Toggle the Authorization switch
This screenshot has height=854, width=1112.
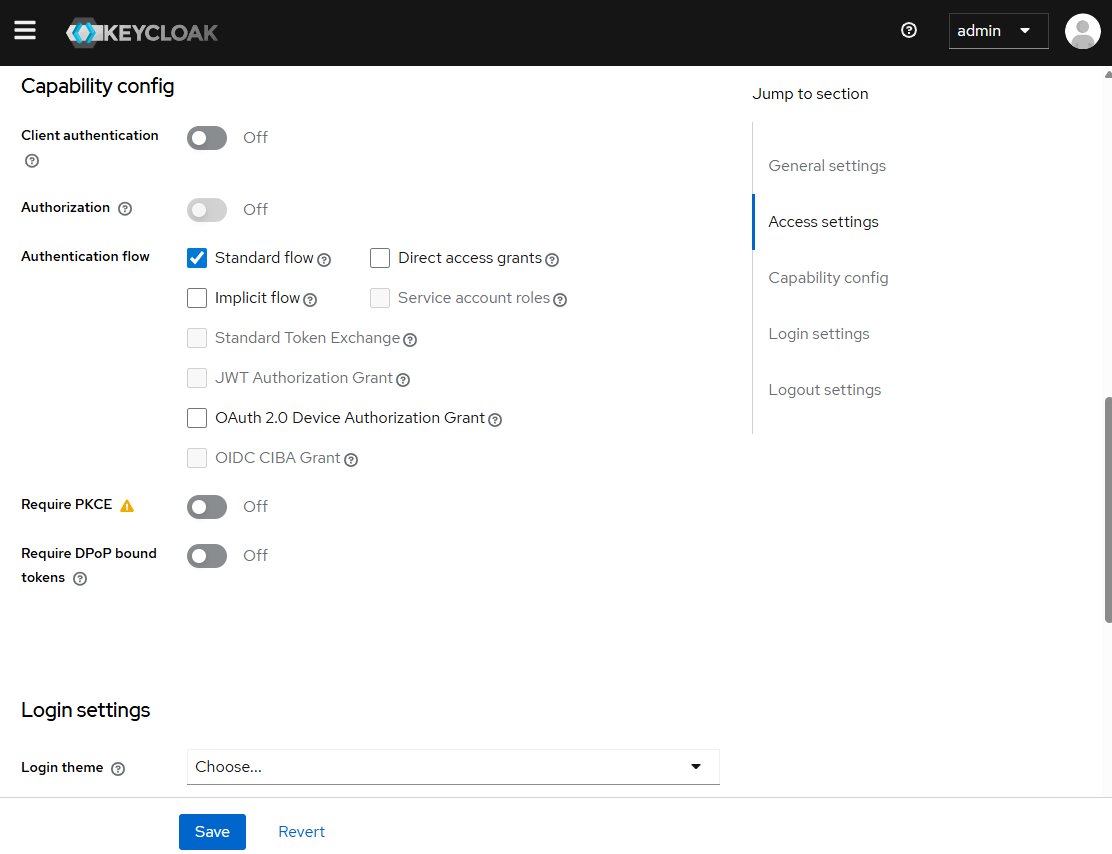[x=207, y=210]
